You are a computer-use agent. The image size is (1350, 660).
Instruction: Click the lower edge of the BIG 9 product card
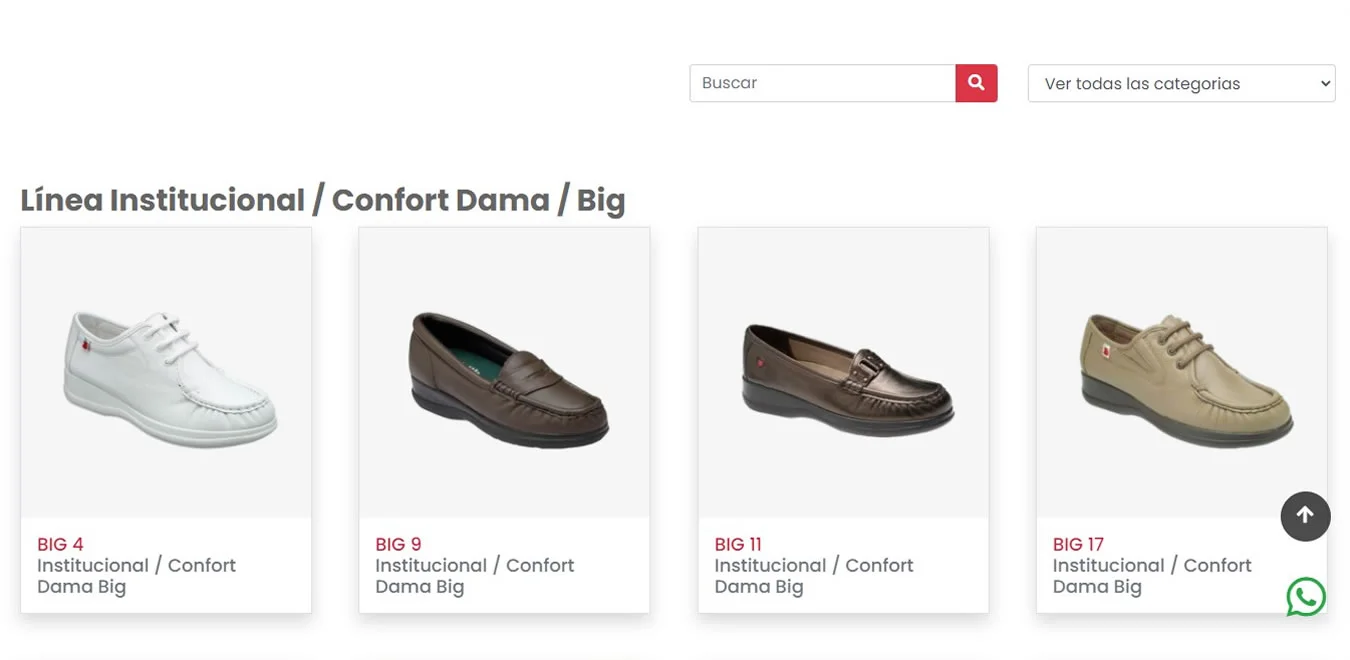click(504, 608)
